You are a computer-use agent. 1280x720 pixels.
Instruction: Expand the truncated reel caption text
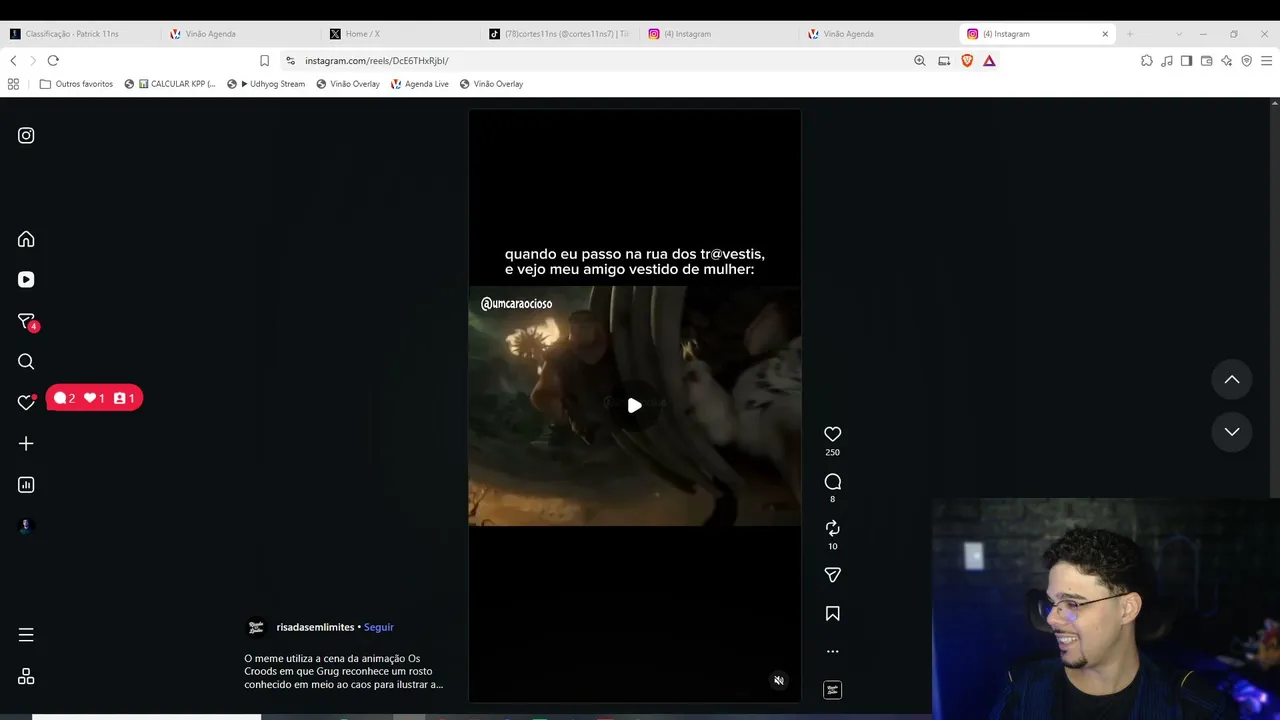(343, 671)
